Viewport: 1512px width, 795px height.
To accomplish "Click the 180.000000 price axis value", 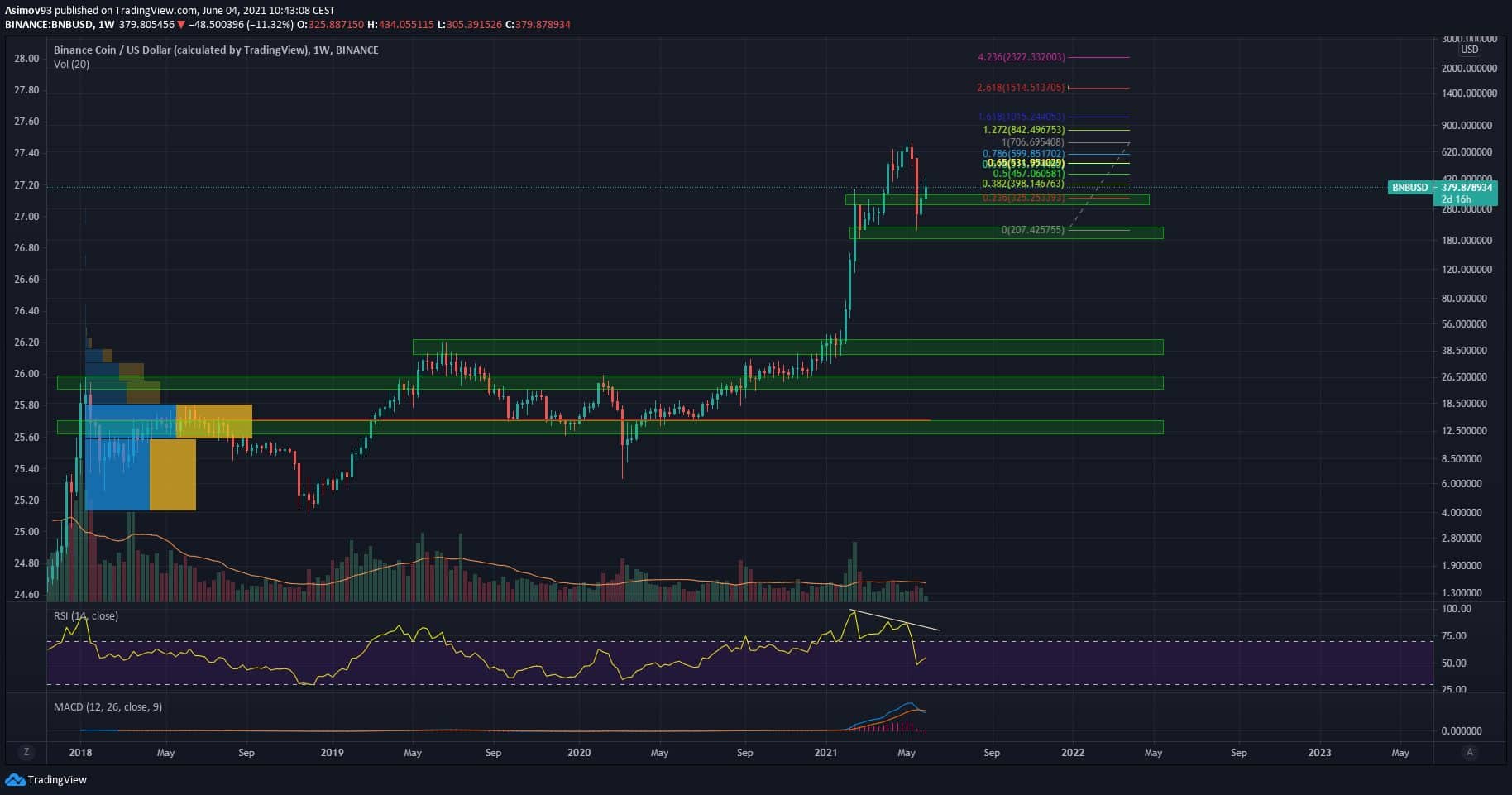I will click(1467, 241).
